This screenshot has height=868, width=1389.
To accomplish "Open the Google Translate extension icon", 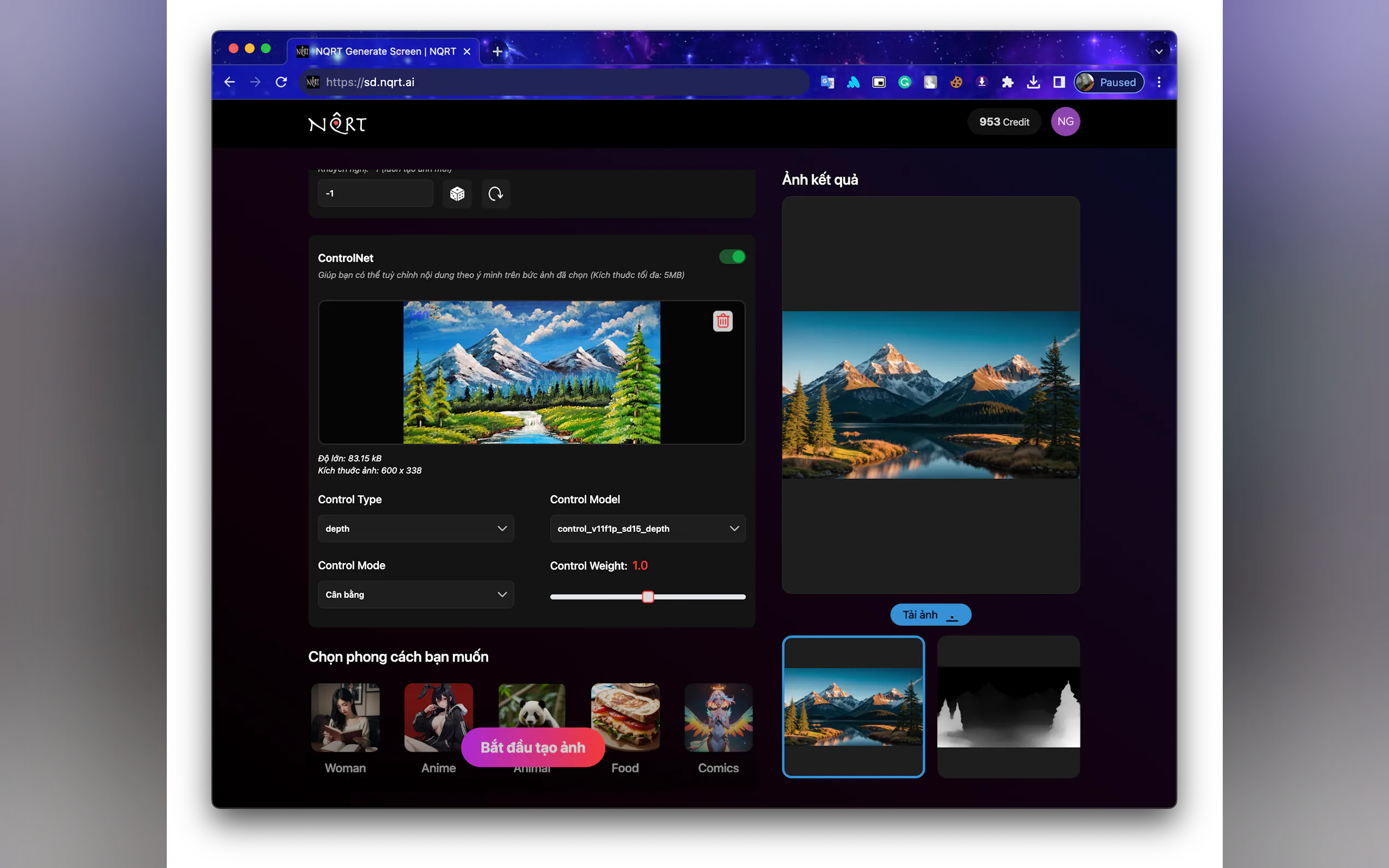I will 827,82.
